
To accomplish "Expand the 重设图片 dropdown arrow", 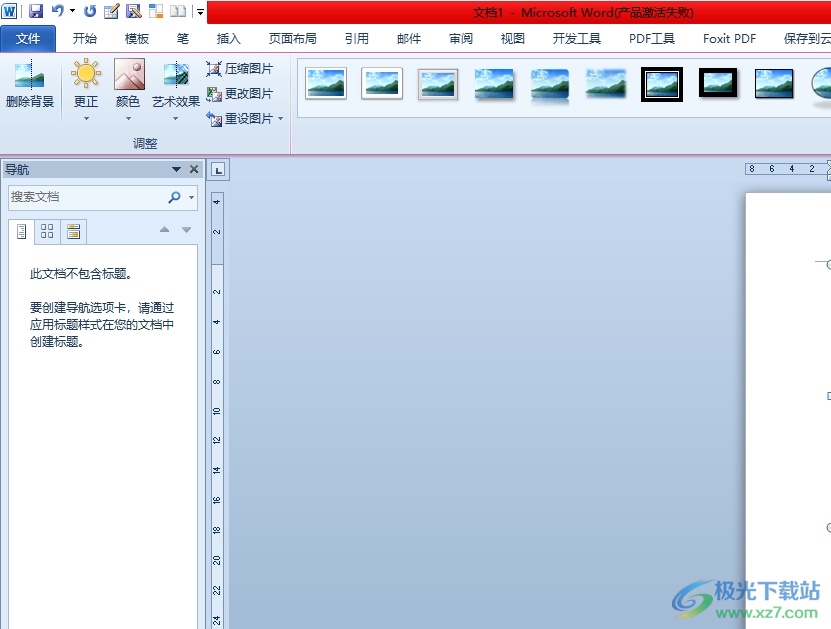I will (x=281, y=119).
